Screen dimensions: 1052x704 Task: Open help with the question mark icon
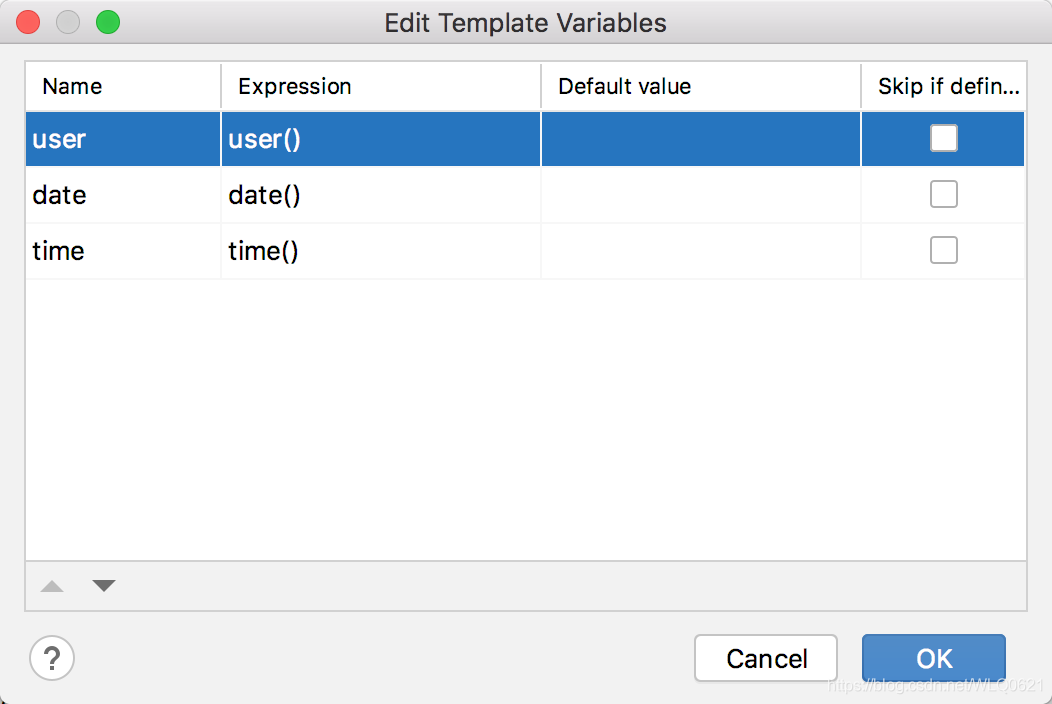(x=52, y=658)
